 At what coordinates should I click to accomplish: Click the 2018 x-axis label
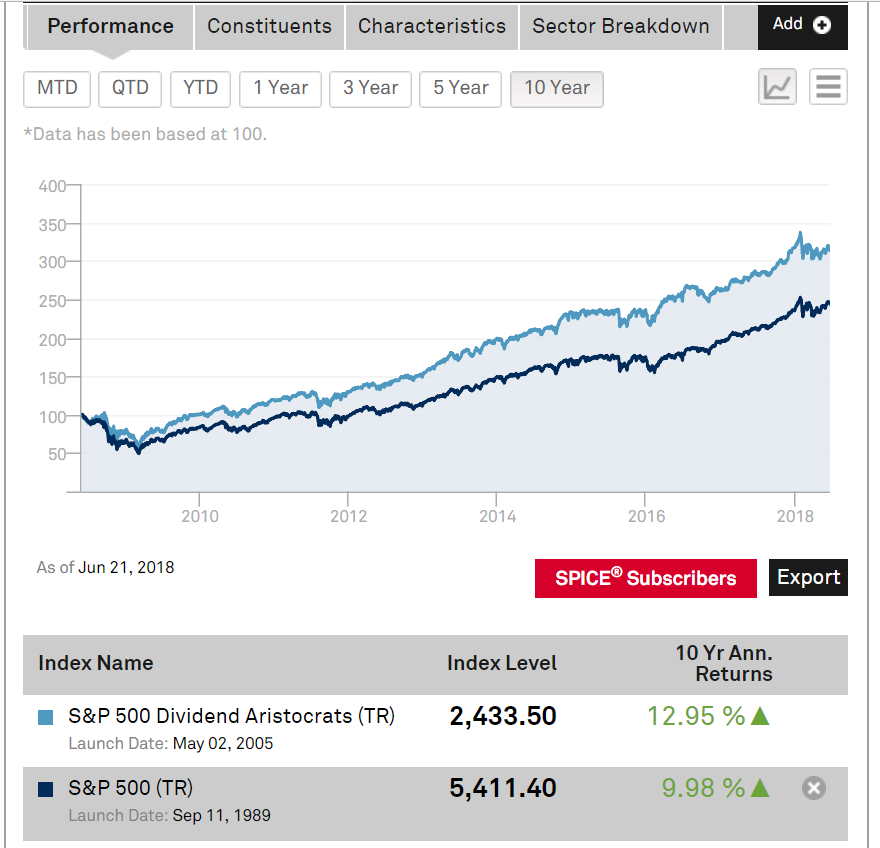click(795, 516)
